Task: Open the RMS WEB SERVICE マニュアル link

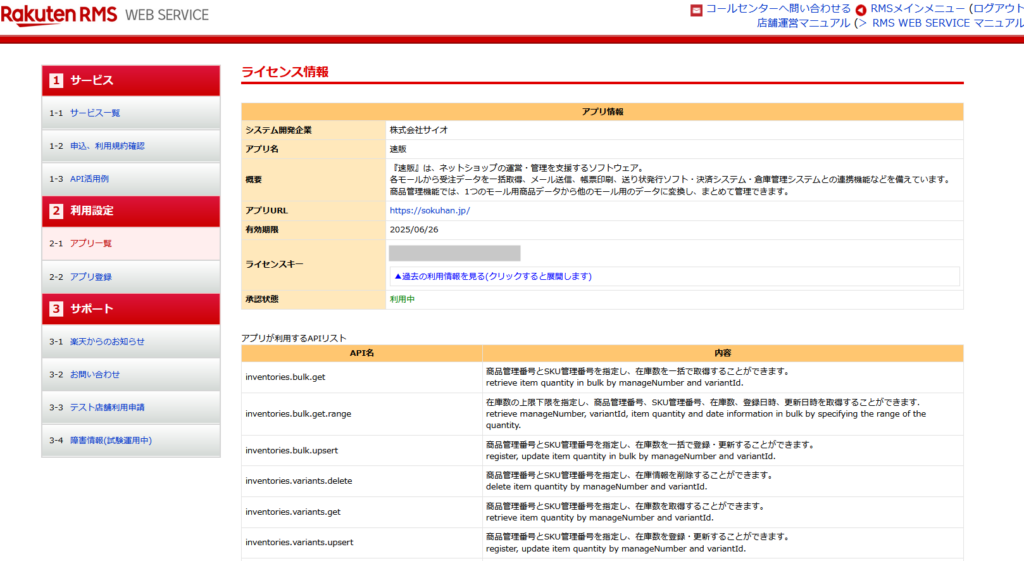Action: [947, 23]
